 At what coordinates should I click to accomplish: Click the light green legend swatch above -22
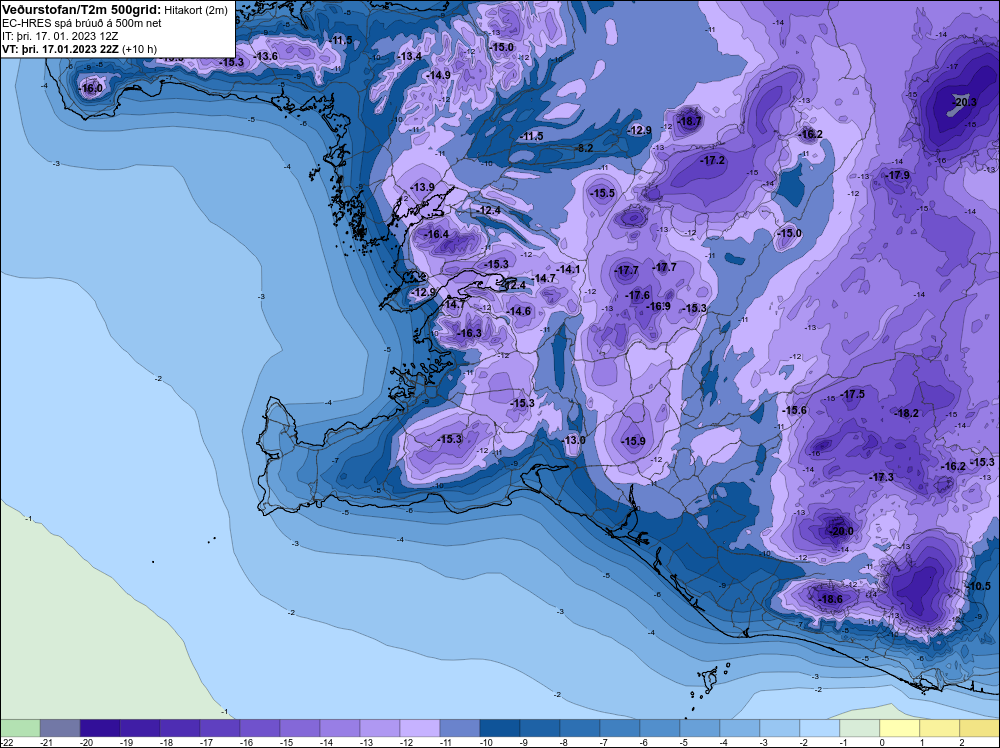click(x=20, y=728)
